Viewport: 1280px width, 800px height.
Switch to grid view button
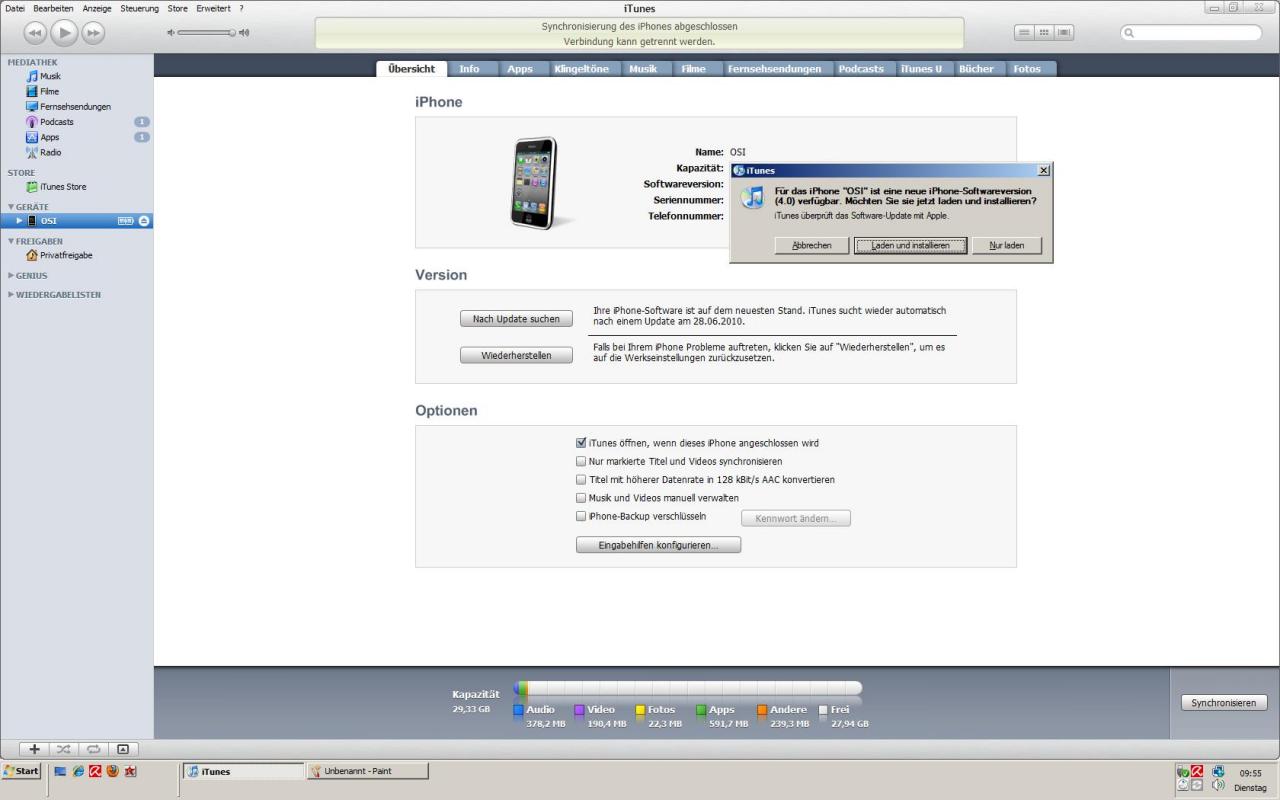pos(1045,33)
